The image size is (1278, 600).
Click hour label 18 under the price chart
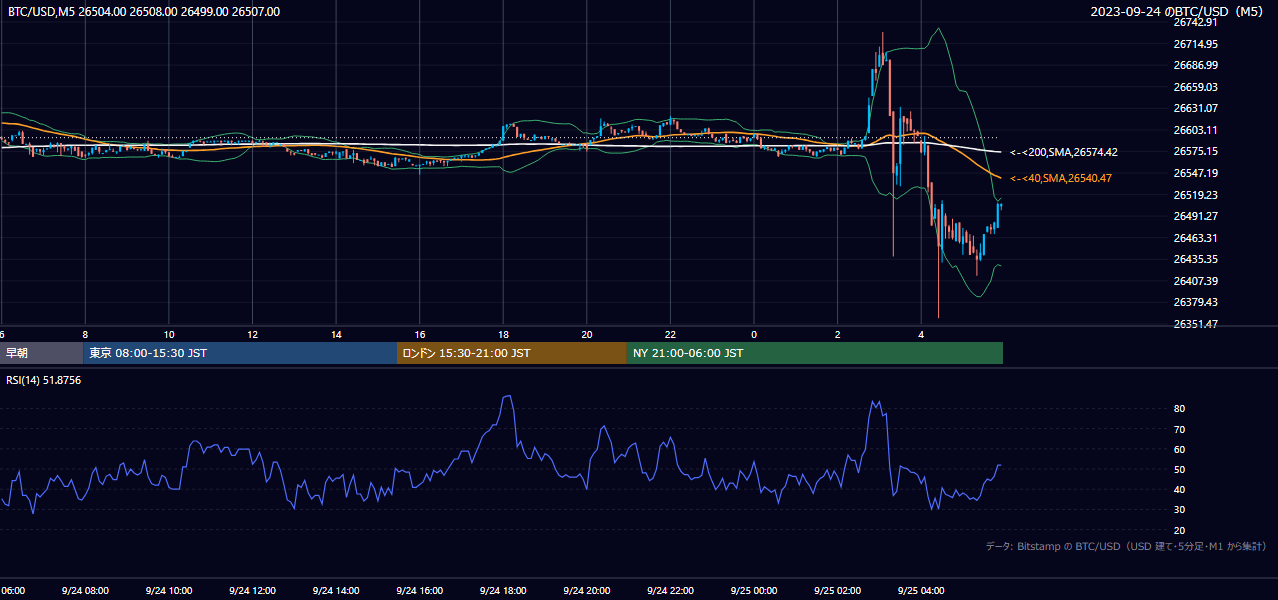point(503,334)
